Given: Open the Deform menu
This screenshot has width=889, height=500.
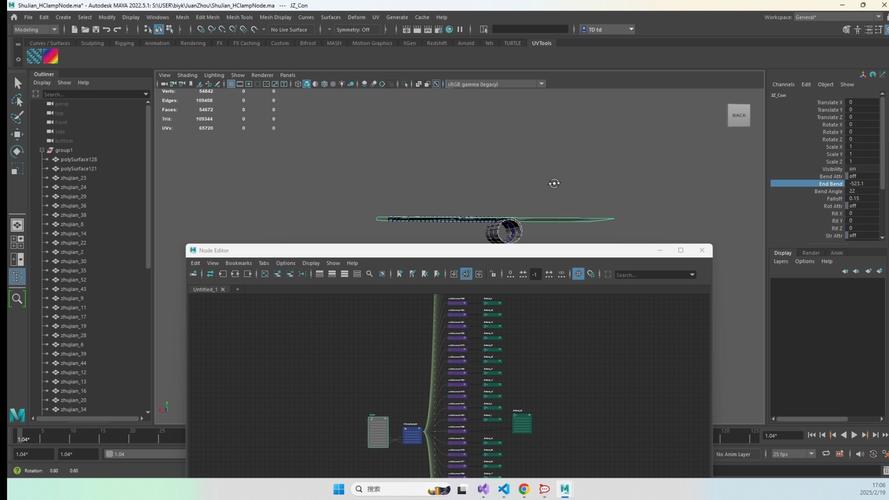Looking at the screenshot, I should pyautogui.click(x=356, y=17).
